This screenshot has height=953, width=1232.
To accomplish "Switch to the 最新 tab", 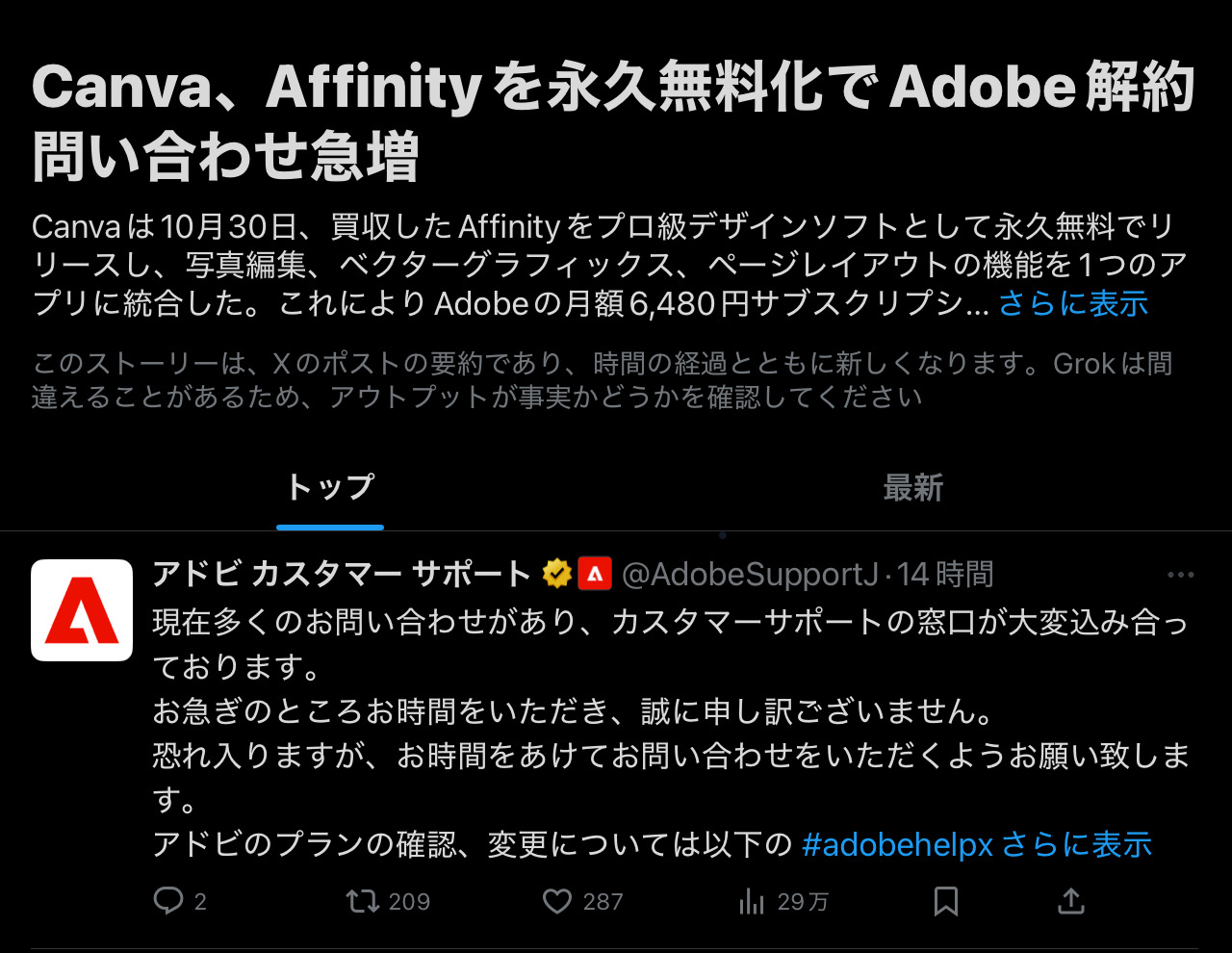I will (x=912, y=487).
